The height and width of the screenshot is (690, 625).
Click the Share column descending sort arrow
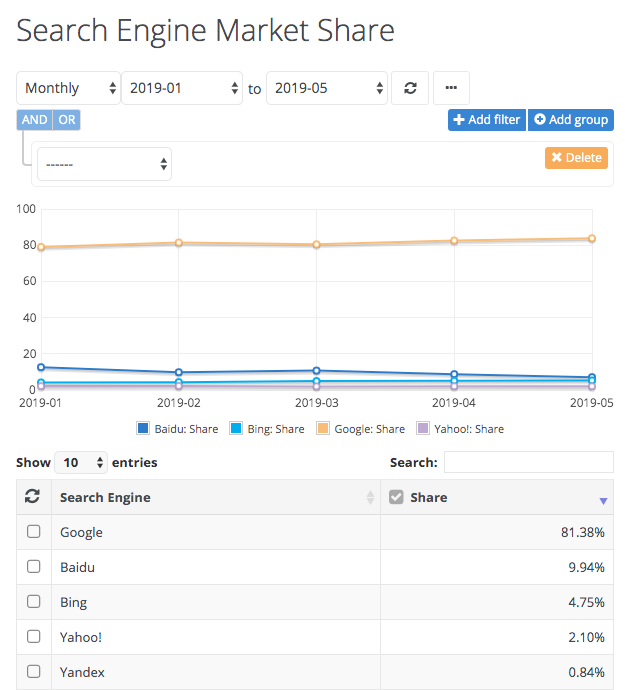pyautogui.click(x=603, y=501)
